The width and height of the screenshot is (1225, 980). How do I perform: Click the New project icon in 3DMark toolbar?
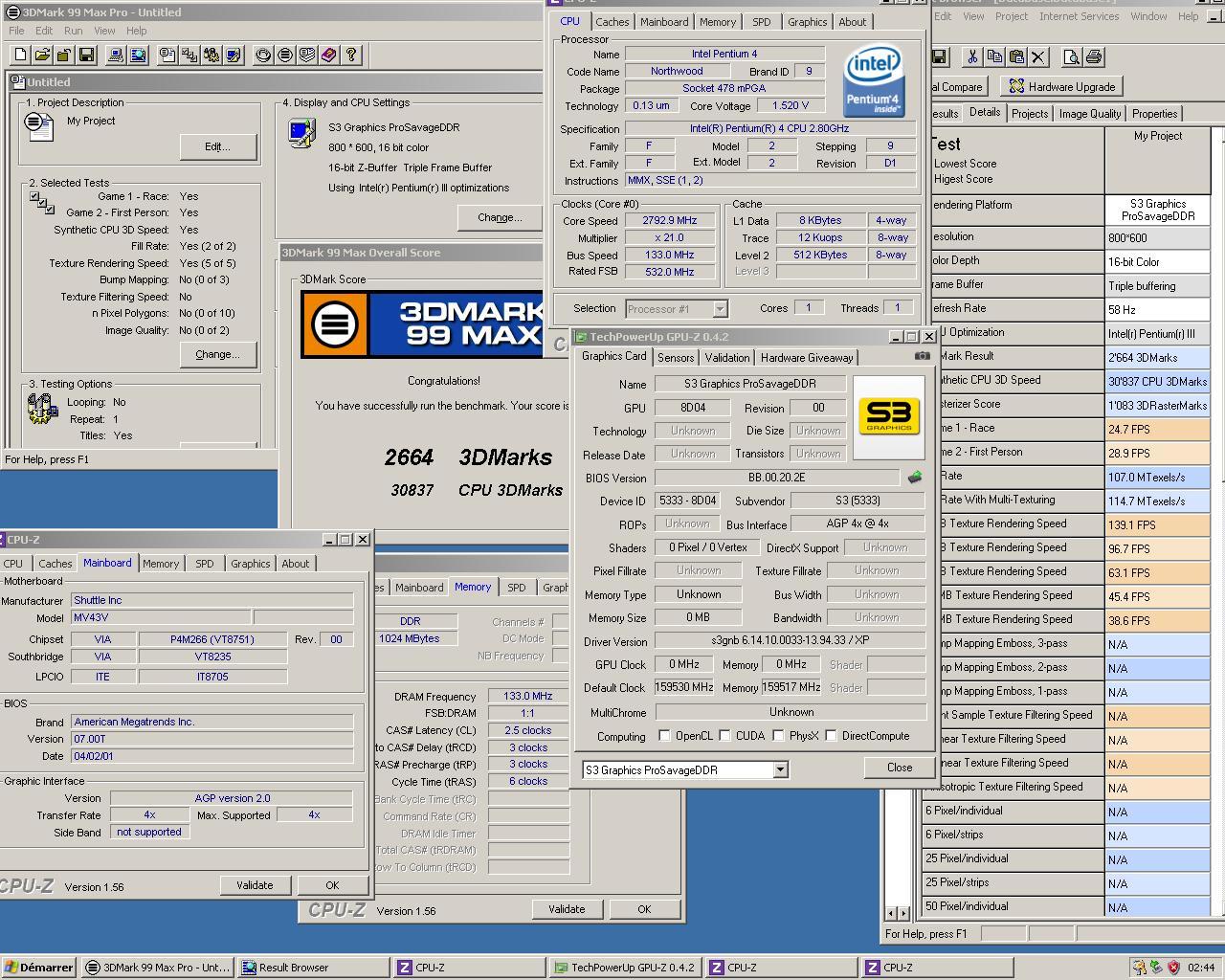coord(20,56)
